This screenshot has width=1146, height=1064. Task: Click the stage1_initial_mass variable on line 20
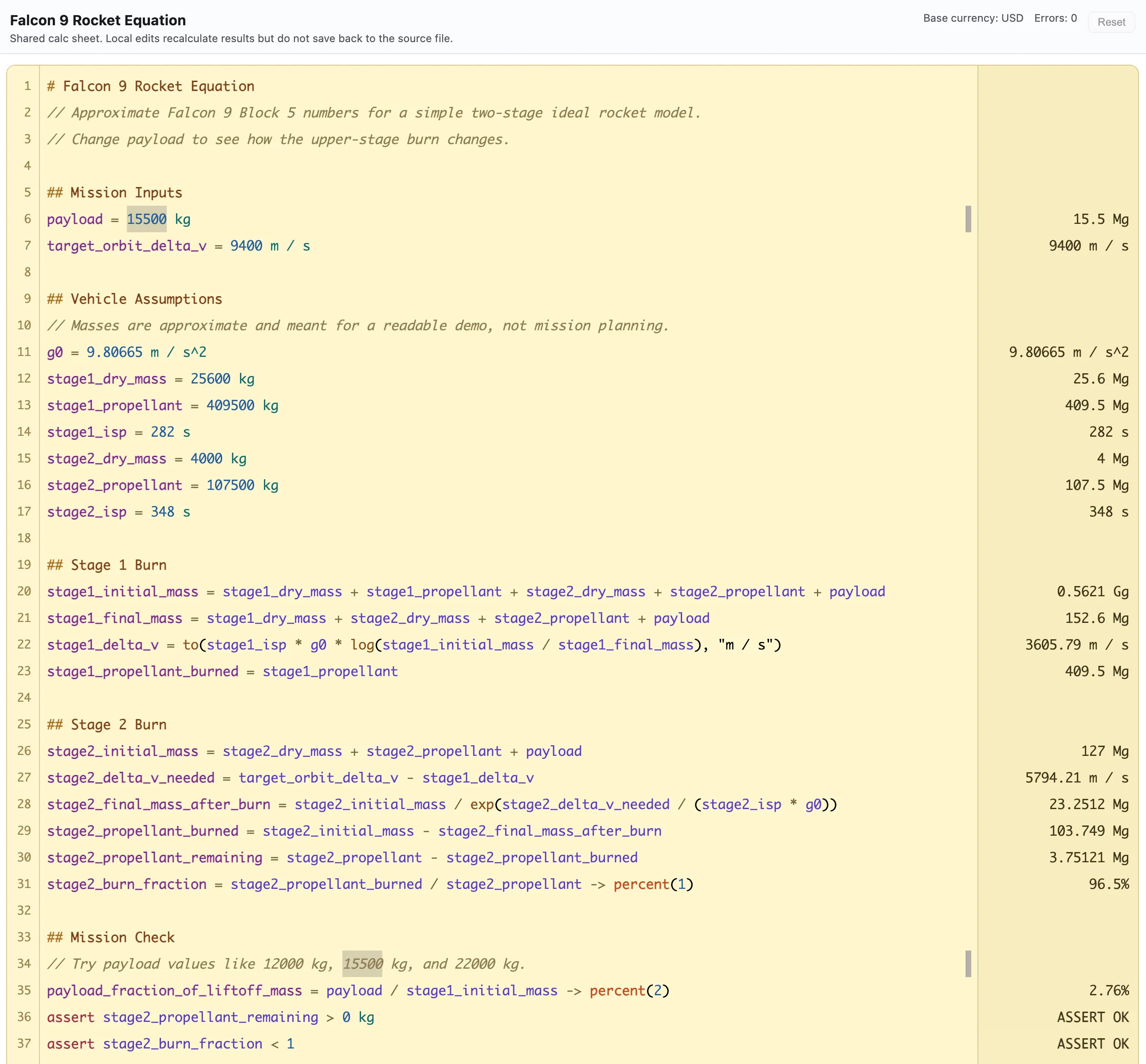point(123,592)
